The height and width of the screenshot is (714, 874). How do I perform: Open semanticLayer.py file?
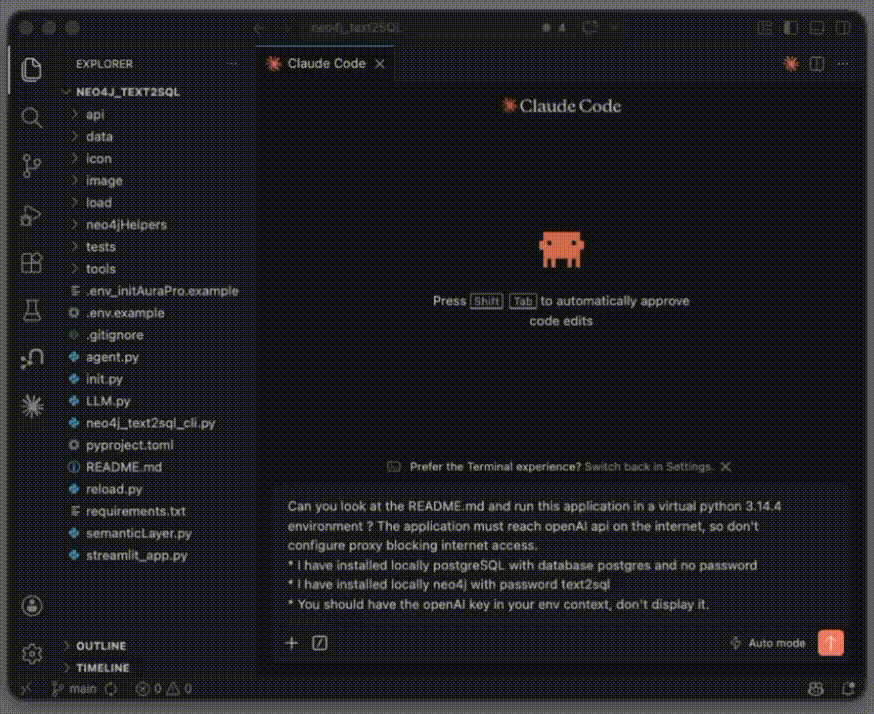[139, 533]
